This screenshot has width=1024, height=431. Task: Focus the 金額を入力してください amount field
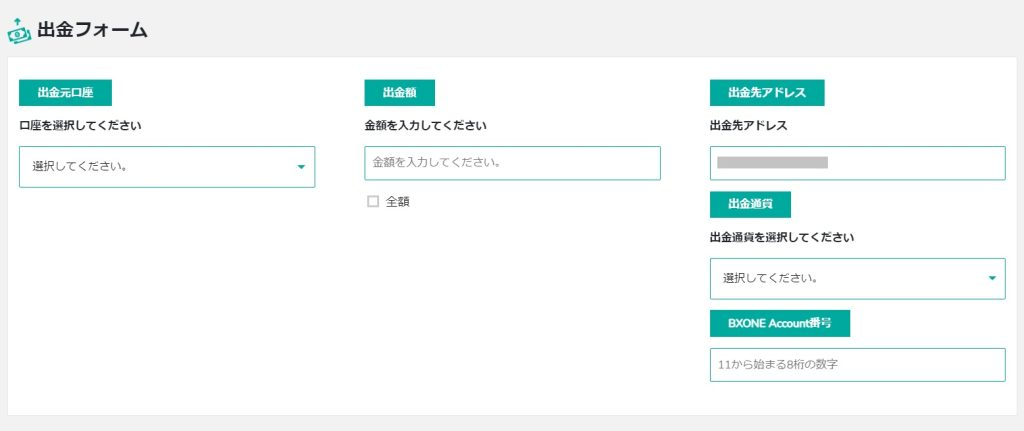point(512,163)
